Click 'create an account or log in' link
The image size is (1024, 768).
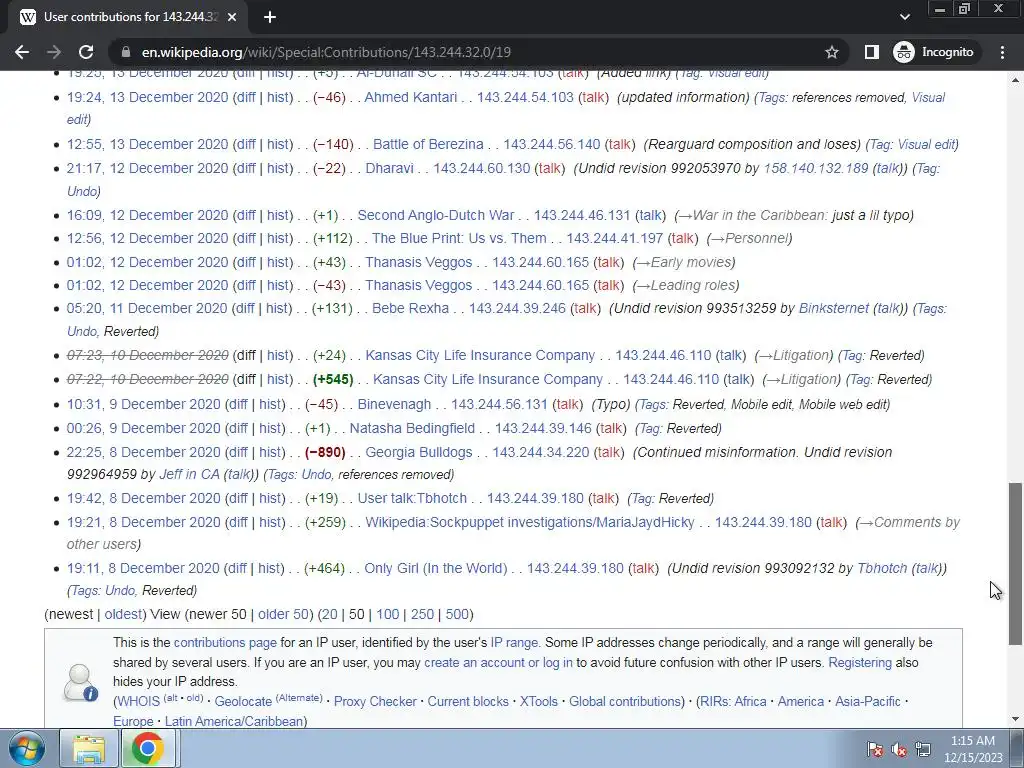coord(498,662)
